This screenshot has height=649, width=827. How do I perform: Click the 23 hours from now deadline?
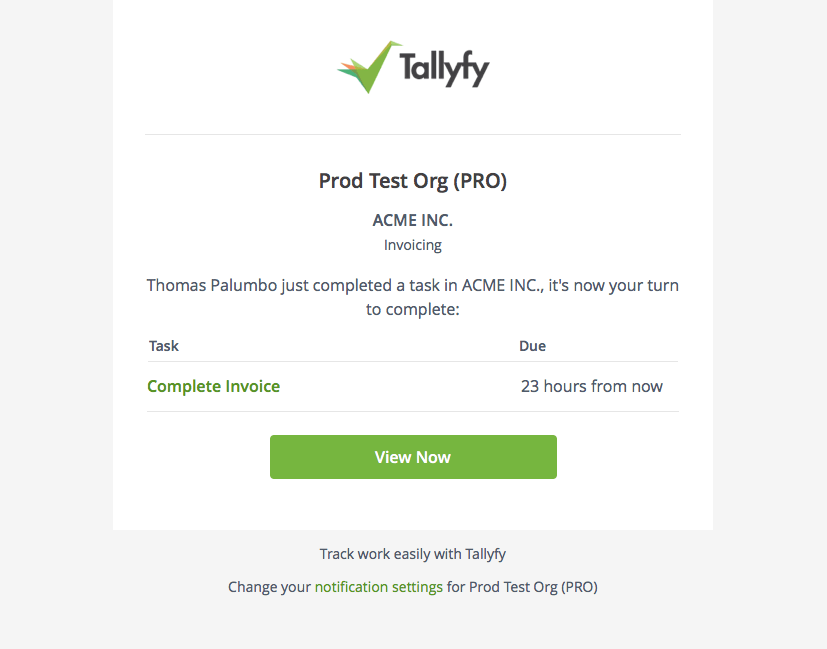click(591, 386)
